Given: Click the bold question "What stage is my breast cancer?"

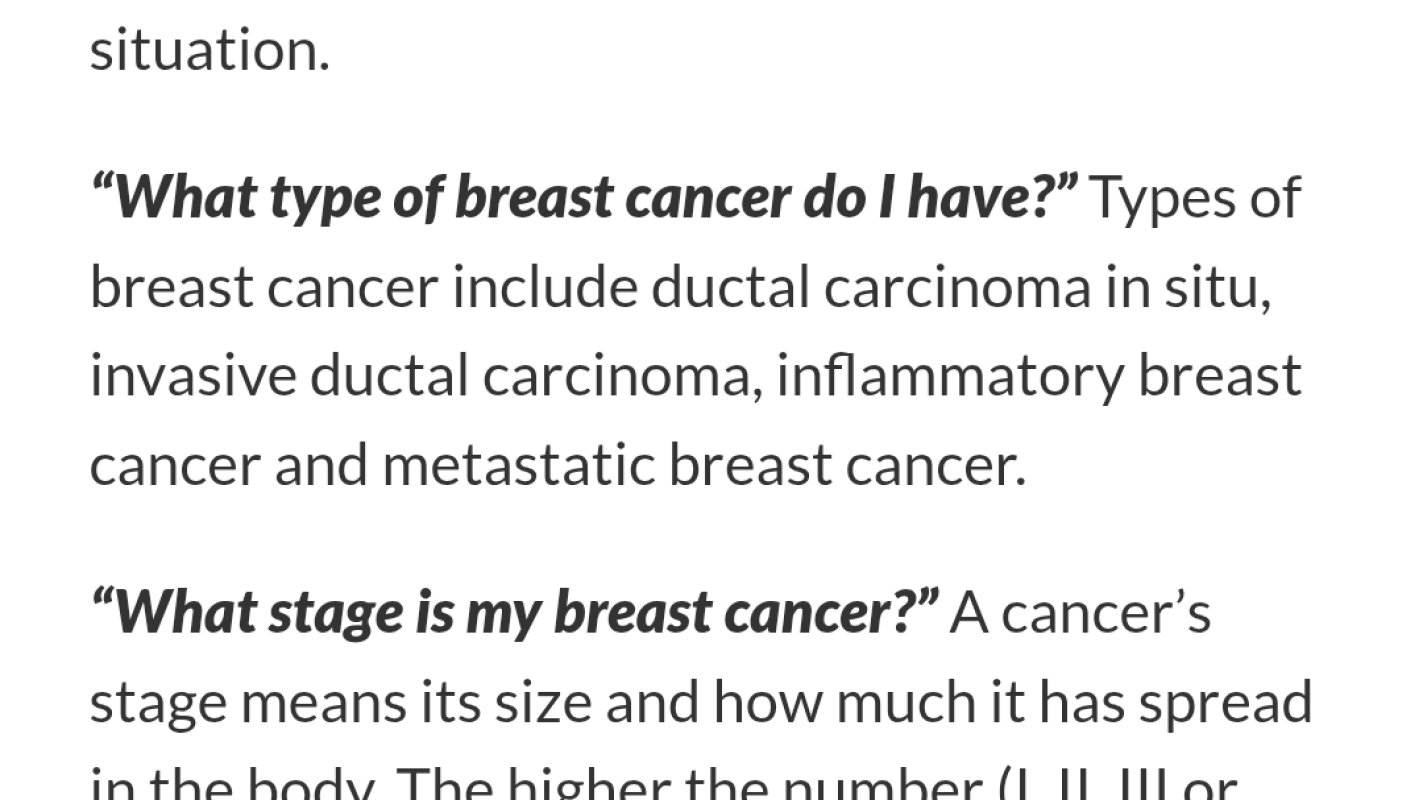Looking at the screenshot, I should (x=515, y=612).
